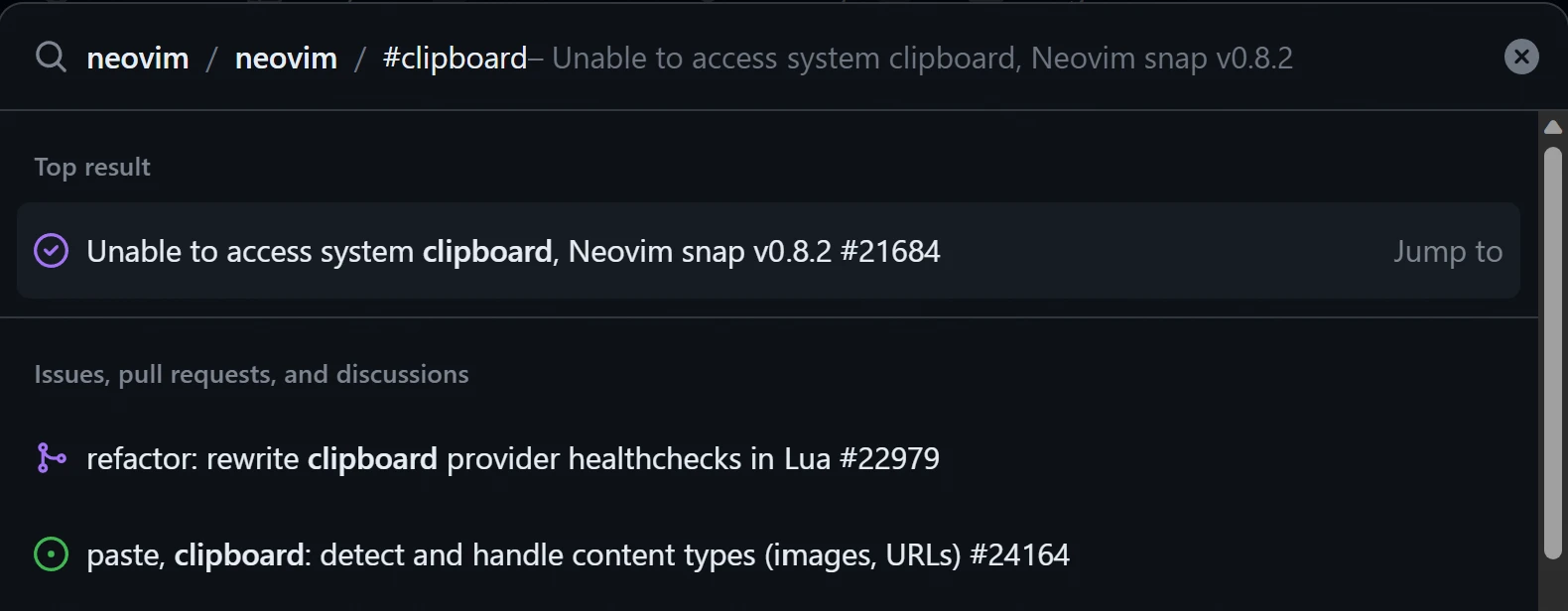1568x611 pixels.
Task: Click issue number #21684 in the top result
Action: point(890,252)
